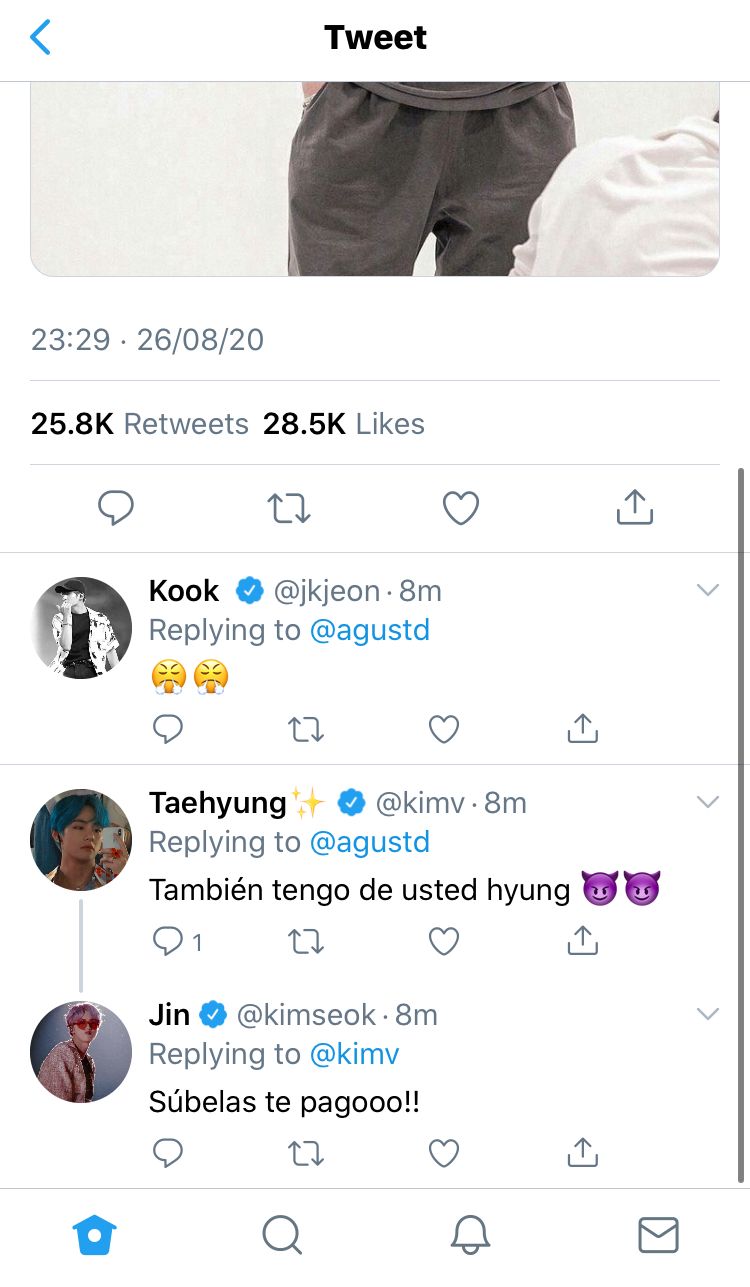Go to Home tab icon
This screenshot has width=750, height=1287.
[x=95, y=1235]
